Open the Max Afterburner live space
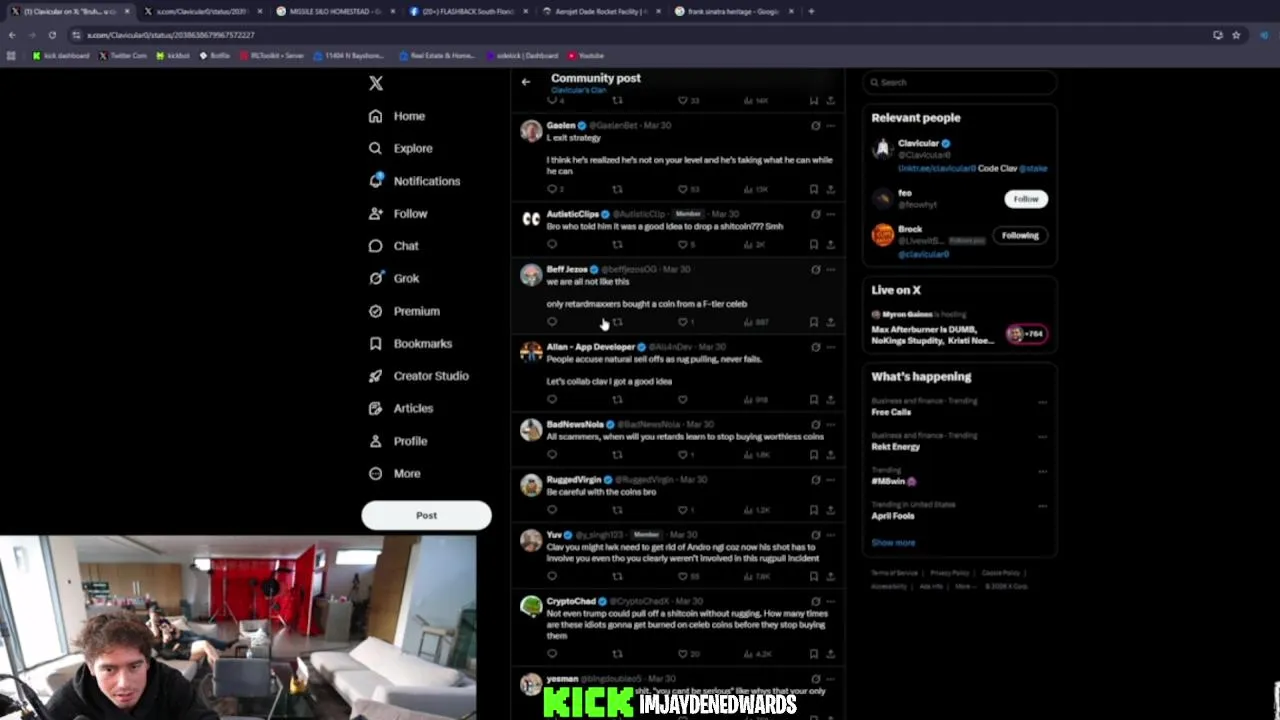 pyautogui.click(x=958, y=328)
